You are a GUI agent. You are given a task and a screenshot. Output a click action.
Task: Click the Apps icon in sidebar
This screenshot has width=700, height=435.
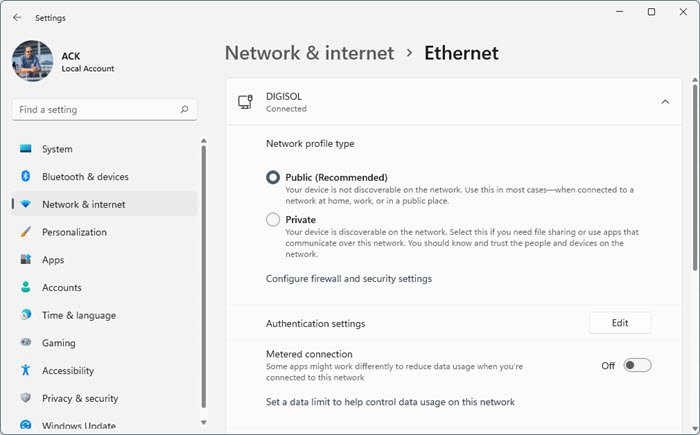26,260
